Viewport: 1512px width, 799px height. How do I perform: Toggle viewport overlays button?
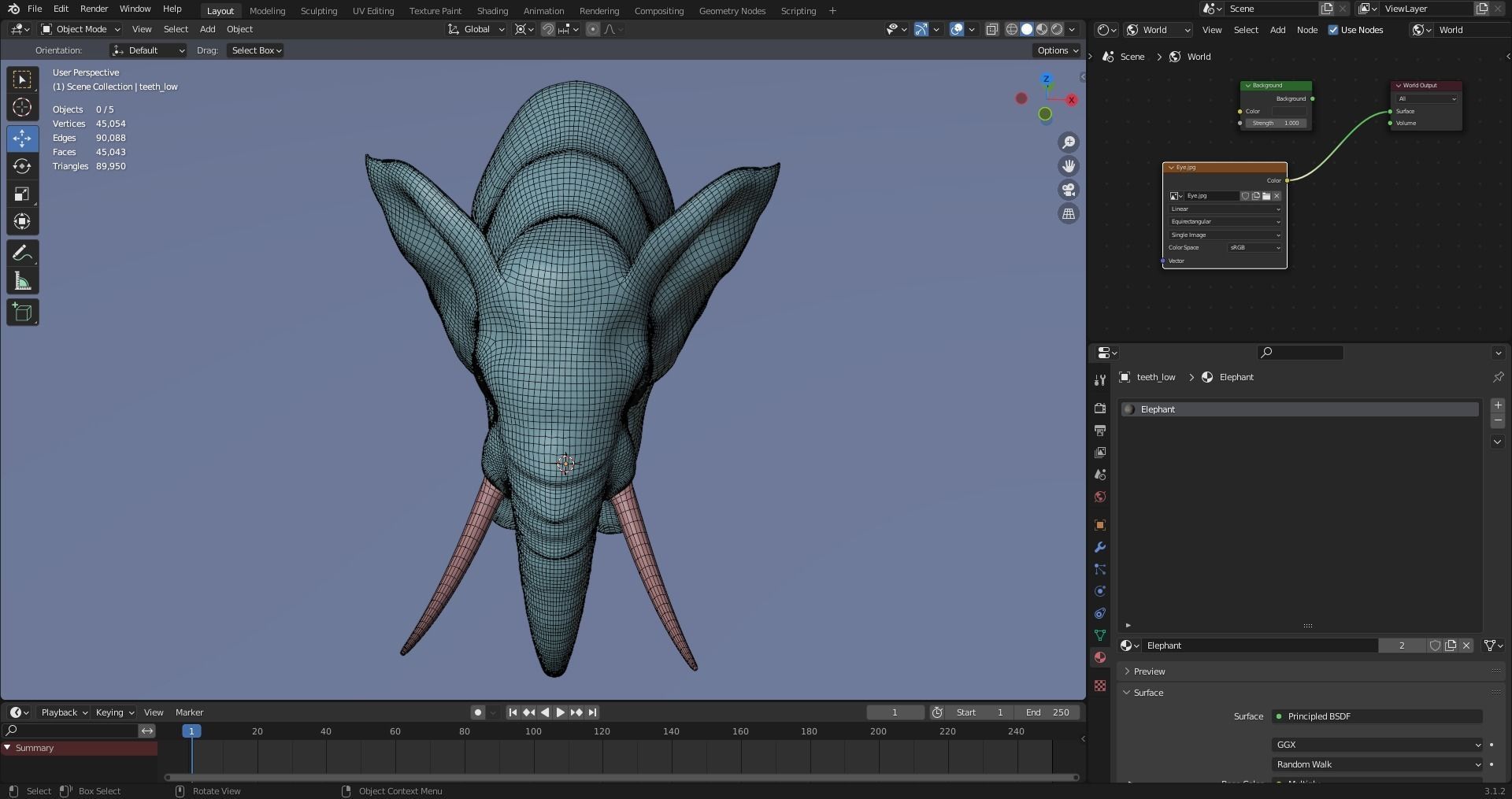(x=957, y=29)
